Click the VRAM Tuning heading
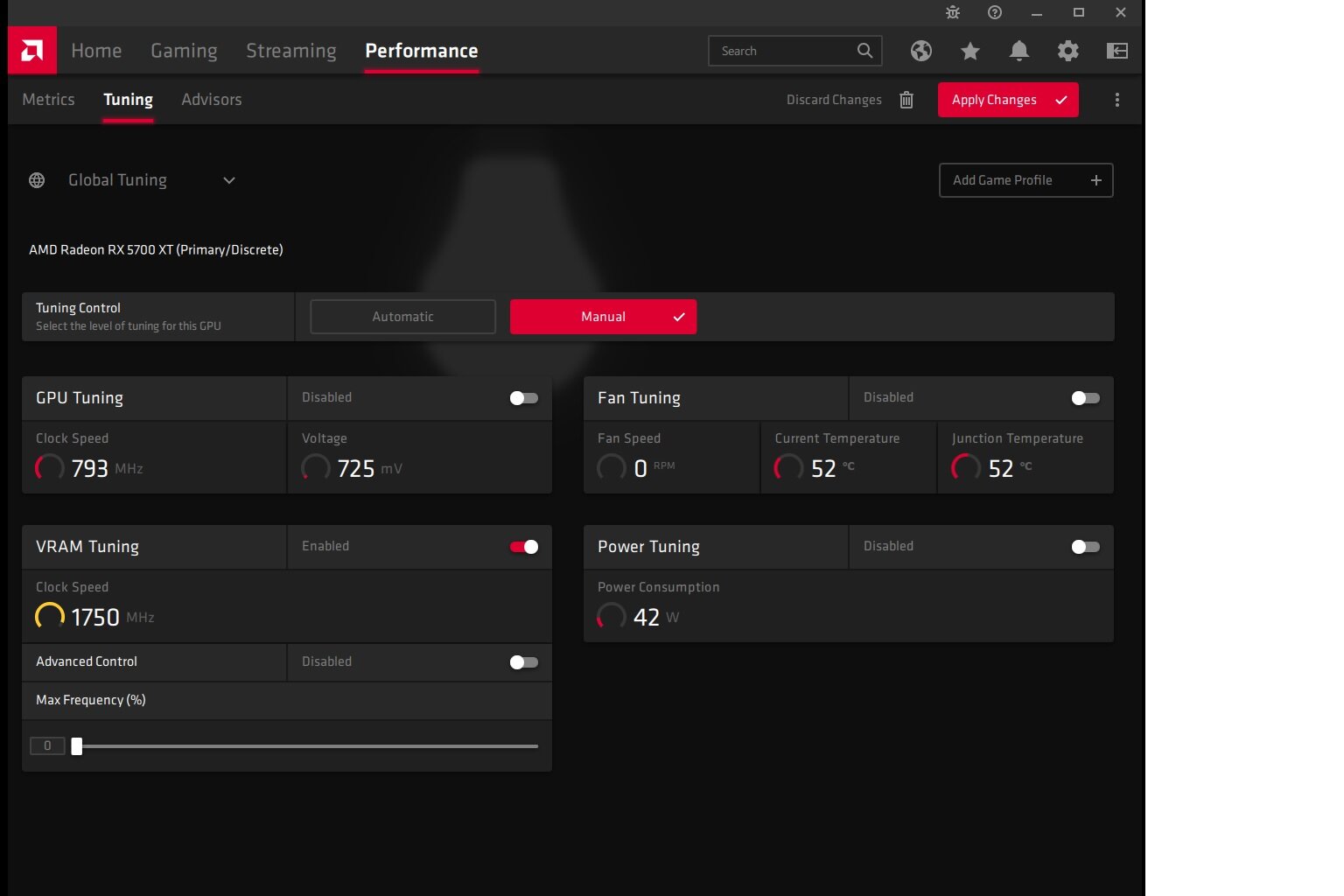1344x896 pixels. pyautogui.click(x=87, y=547)
